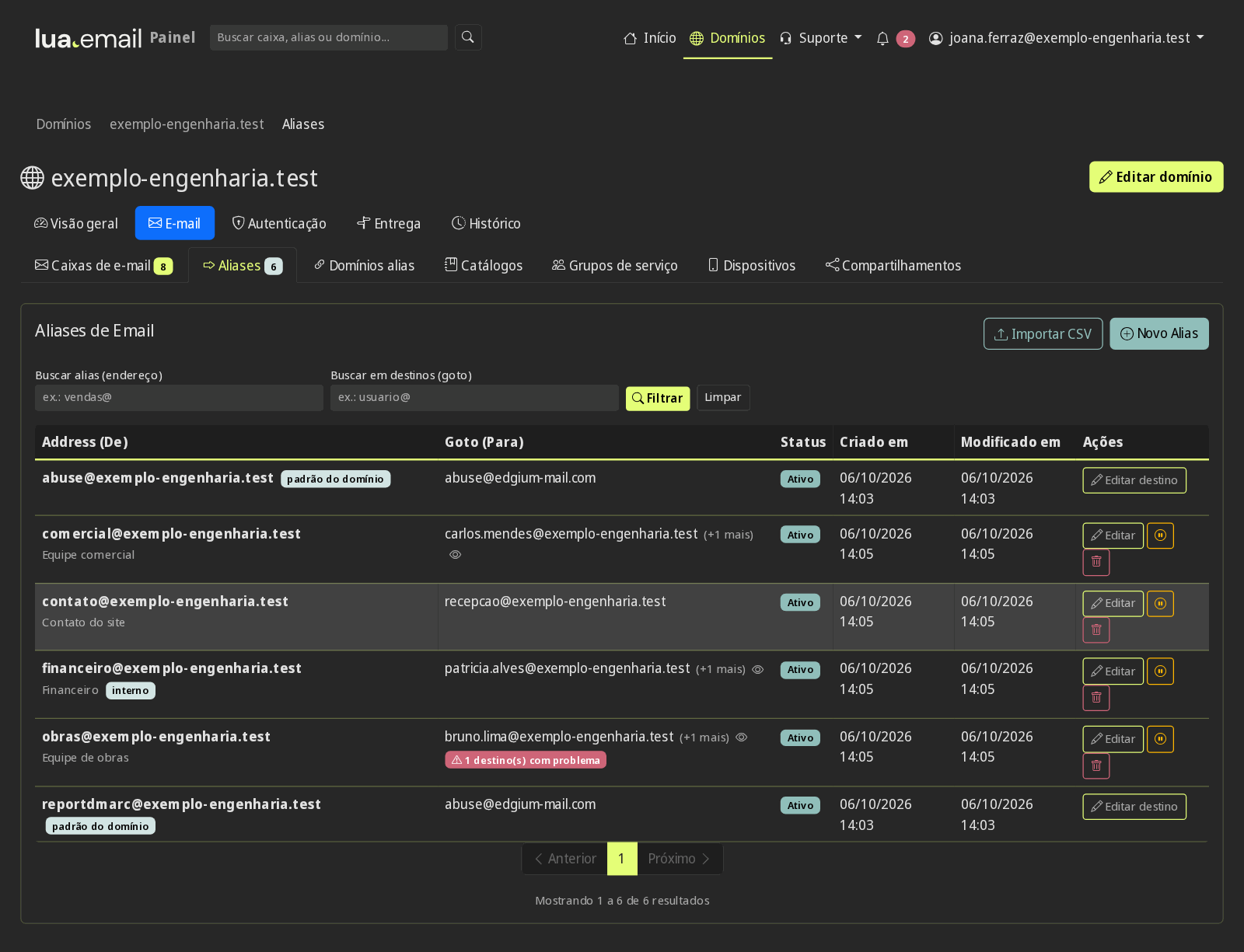Open the Compartilhamentos subtab
This screenshot has width=1244, height=952.
(x=893, y=266)
